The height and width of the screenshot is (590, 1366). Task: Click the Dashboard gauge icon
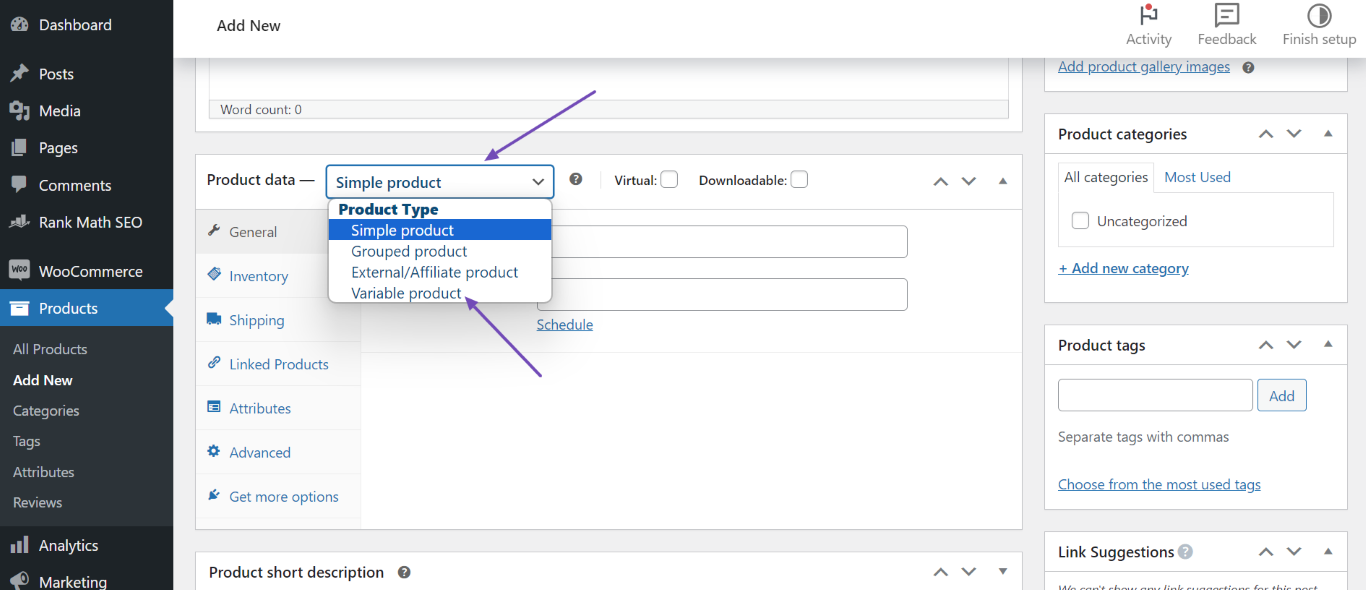coord(19,25)
